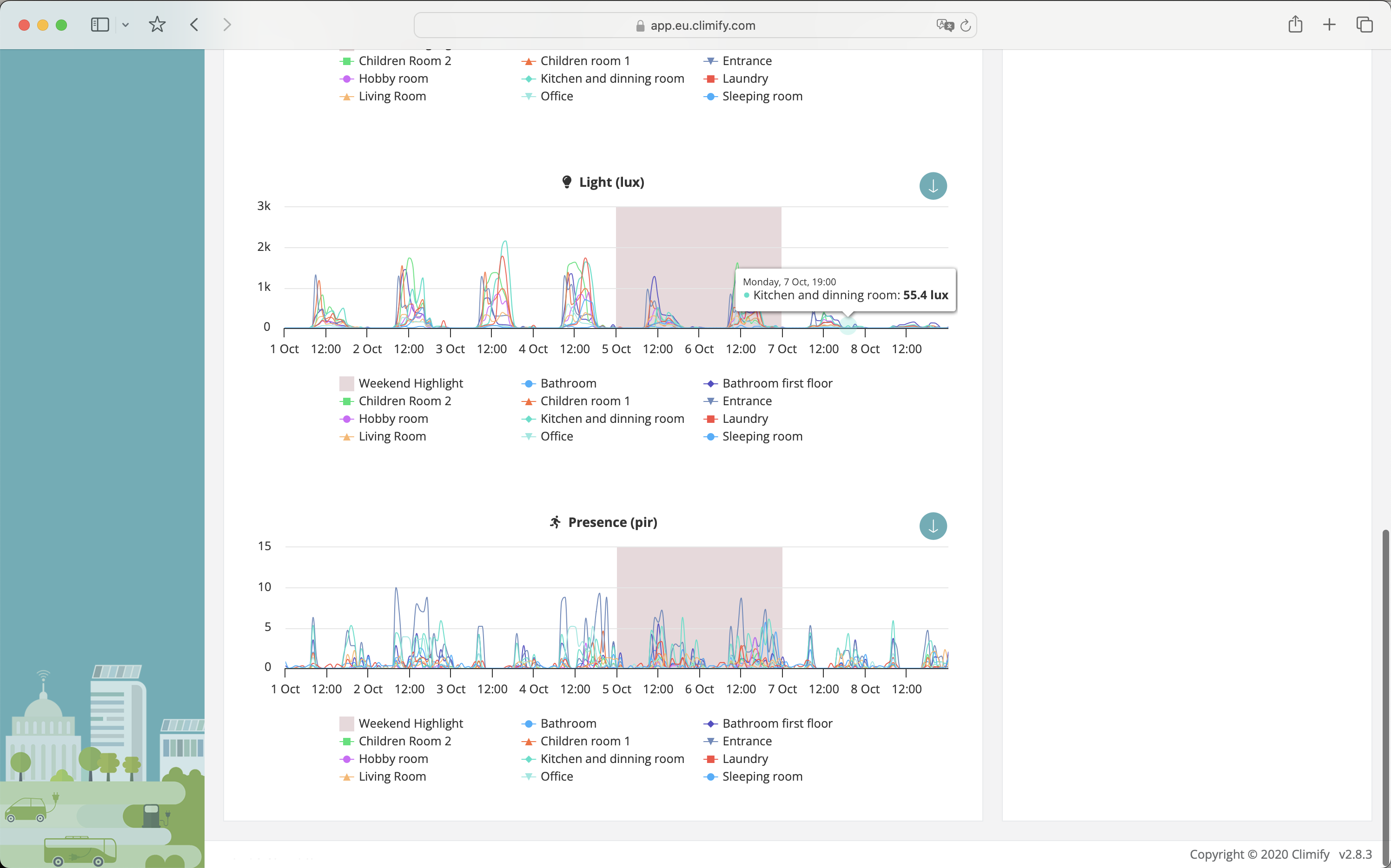The width and height of the screenshot is (1391, 868).
Task: Toggle Hobby room in Presence legend
Action: click(384, 759)
